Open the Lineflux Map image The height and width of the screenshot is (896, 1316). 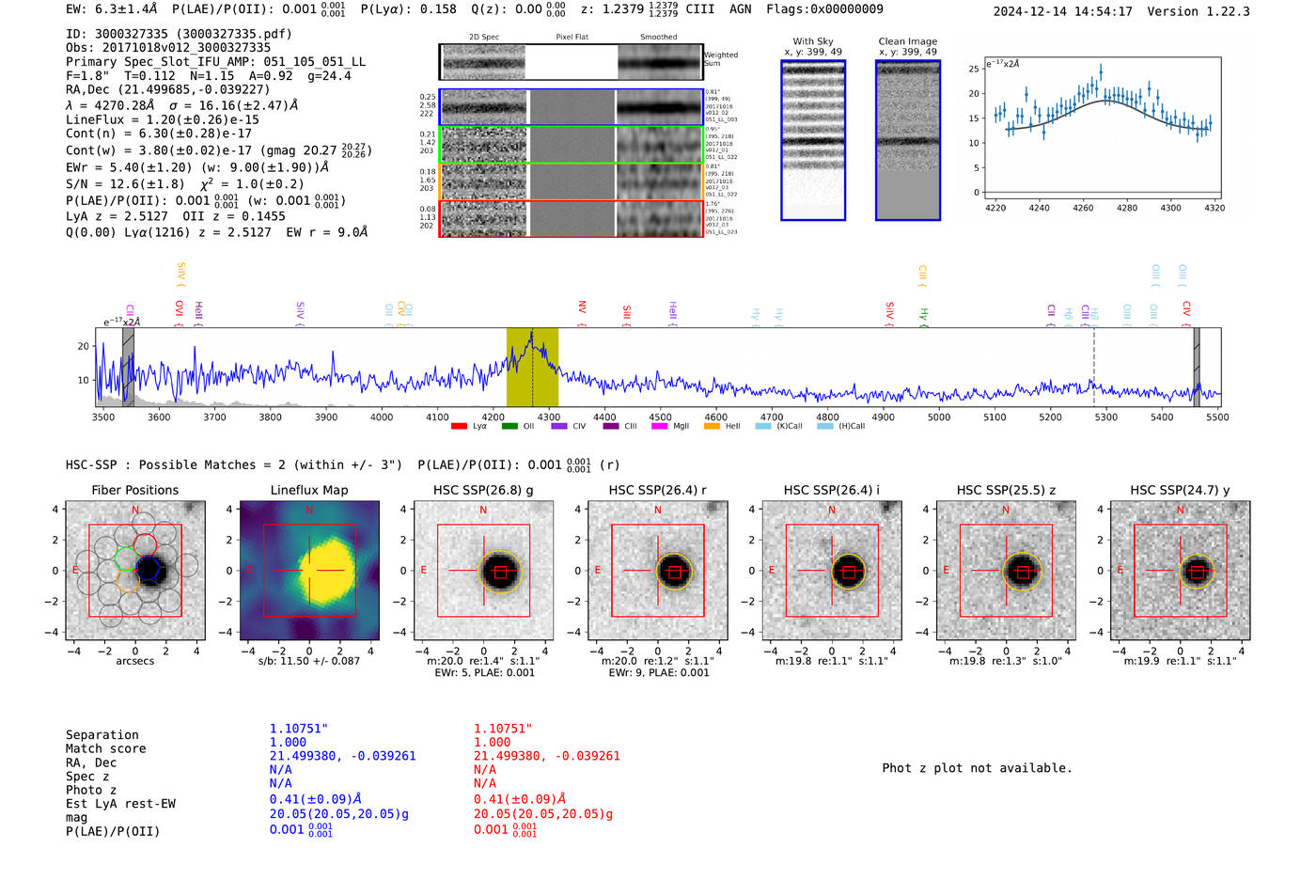pyautogui.click(x=309, y=571)
